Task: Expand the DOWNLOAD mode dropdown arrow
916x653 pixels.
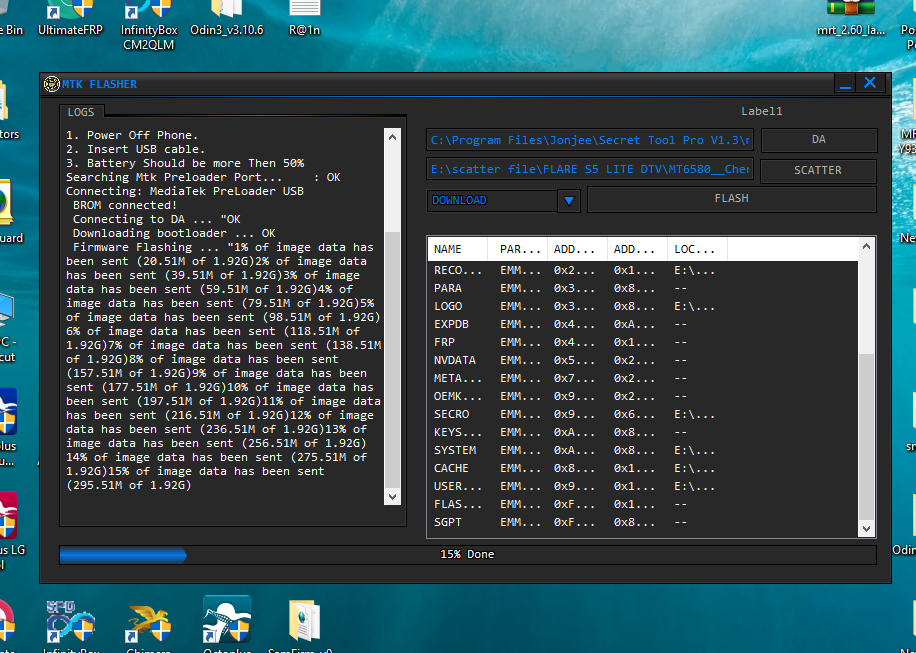Action: click(568, 201)
